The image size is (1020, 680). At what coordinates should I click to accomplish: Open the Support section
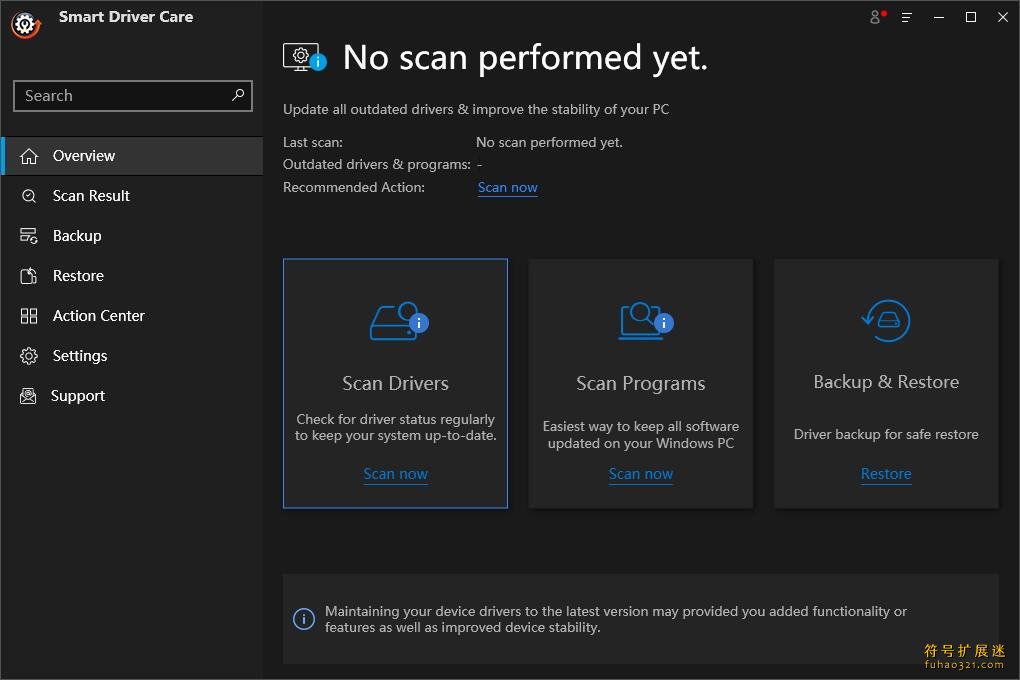(133, 396)
